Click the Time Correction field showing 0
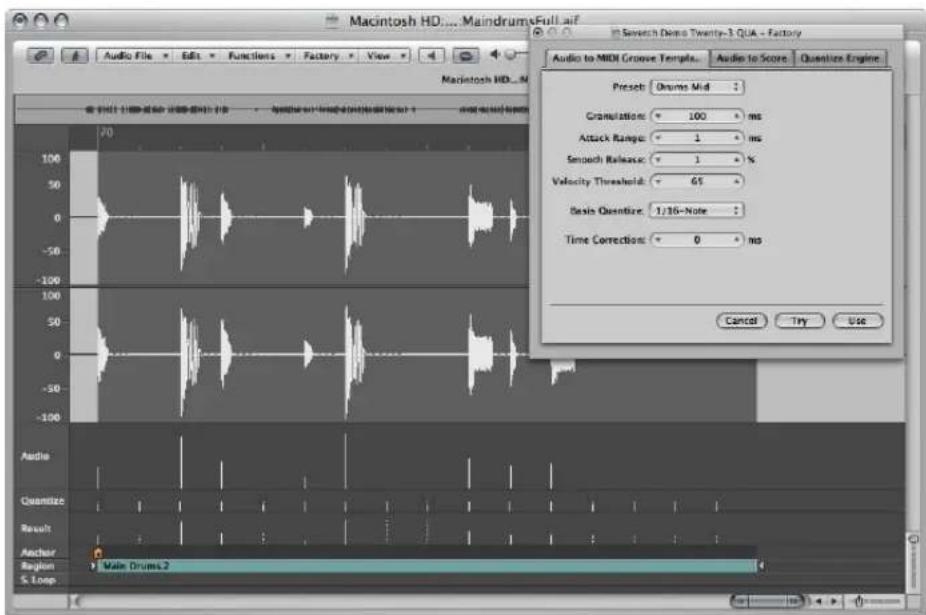 tap(697, 239)
